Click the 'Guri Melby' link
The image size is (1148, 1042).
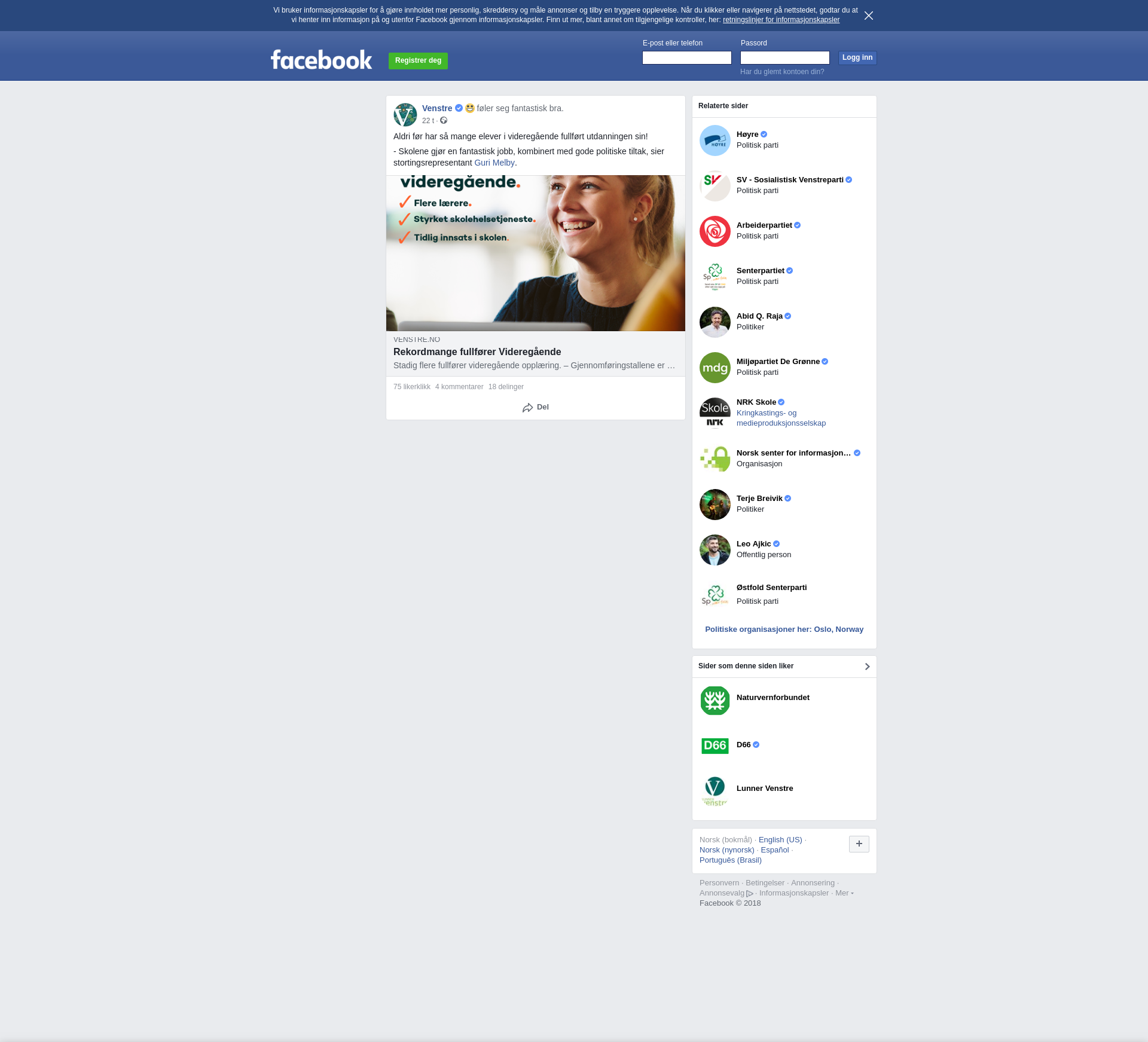point(494,163)
